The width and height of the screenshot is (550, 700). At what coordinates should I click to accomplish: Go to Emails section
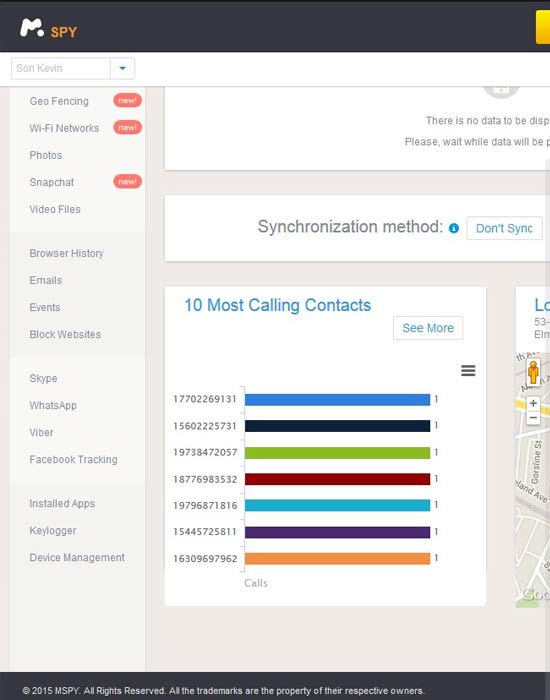point(46,280)
